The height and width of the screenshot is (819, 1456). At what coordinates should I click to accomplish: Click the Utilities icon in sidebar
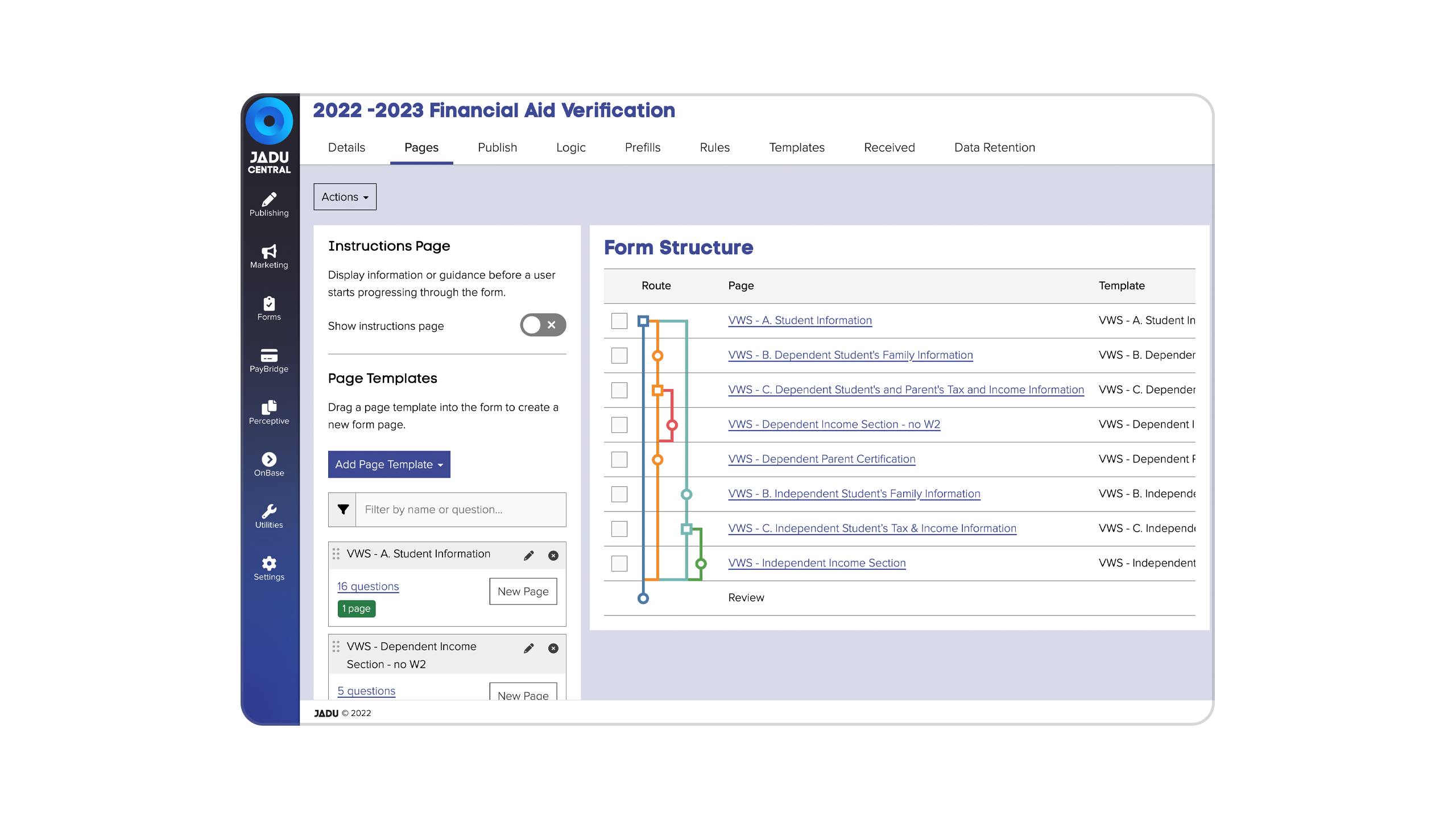click(x=270, y=510)
